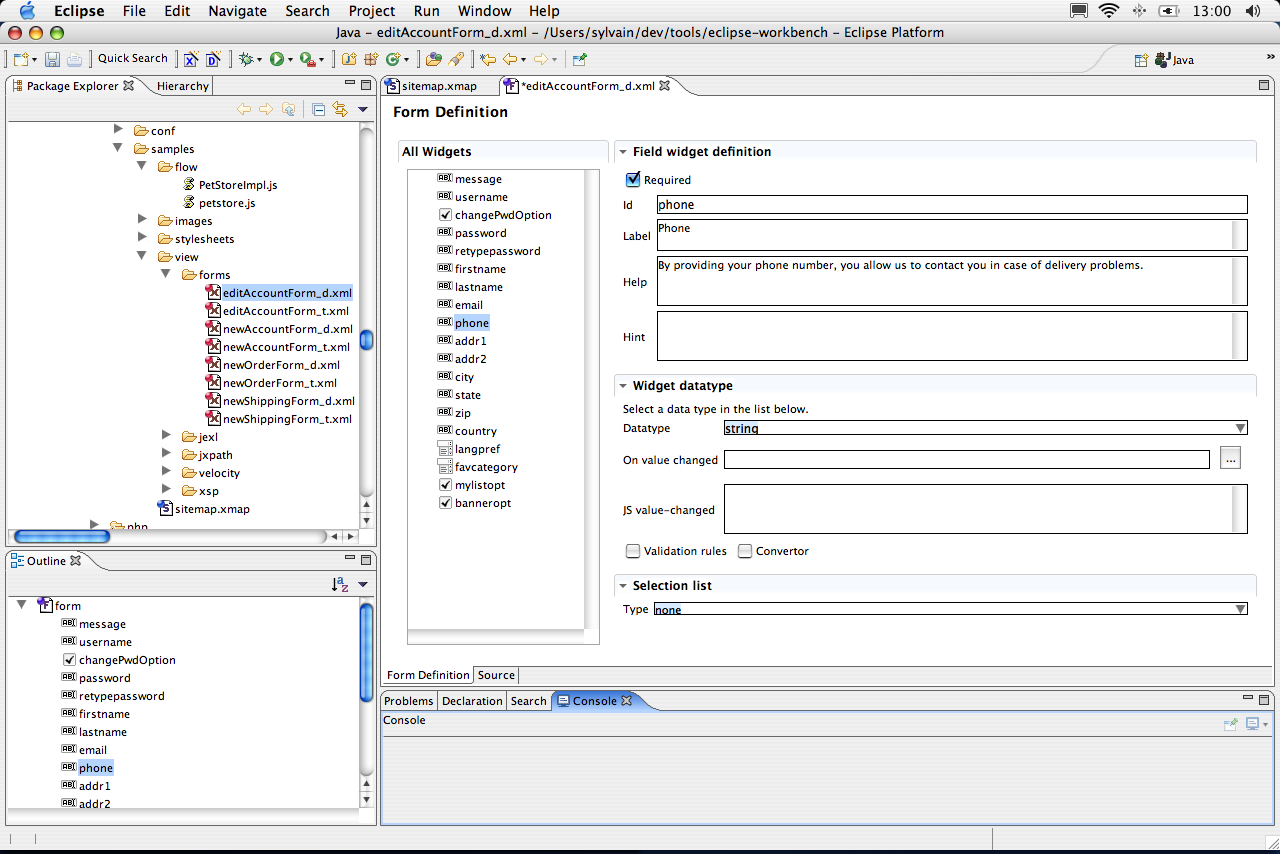Click into the Hint text field
Image resolution: width=1280 pixels, height=854 pixels.
point(945,336)
